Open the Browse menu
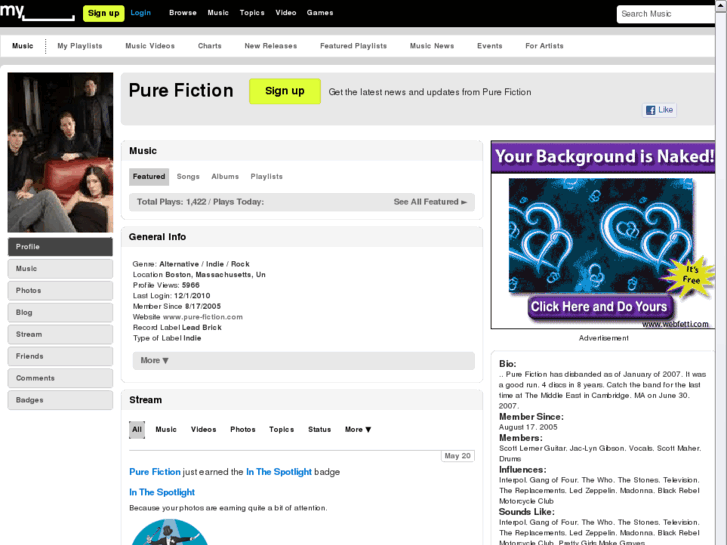 pos(183,13)
